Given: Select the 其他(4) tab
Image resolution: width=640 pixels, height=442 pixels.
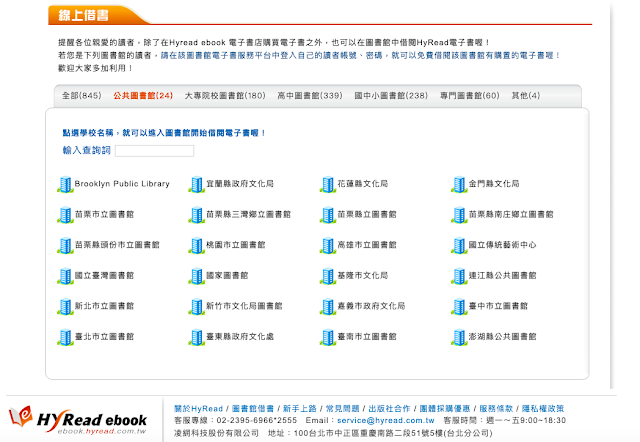Looking at the screenshot, I should point(526,96).
